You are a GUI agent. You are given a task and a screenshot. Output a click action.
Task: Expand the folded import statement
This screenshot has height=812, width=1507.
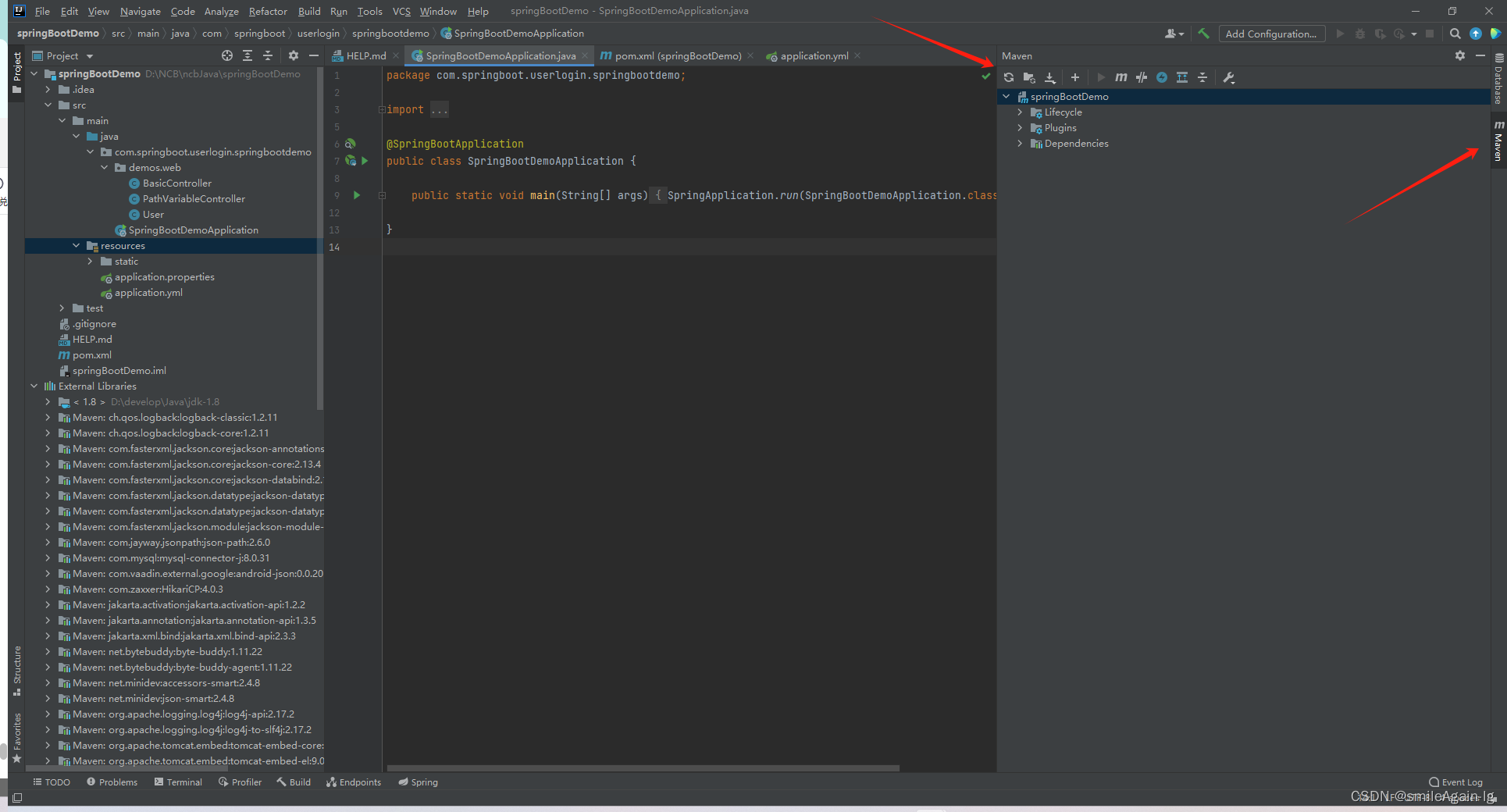(382, 109)
